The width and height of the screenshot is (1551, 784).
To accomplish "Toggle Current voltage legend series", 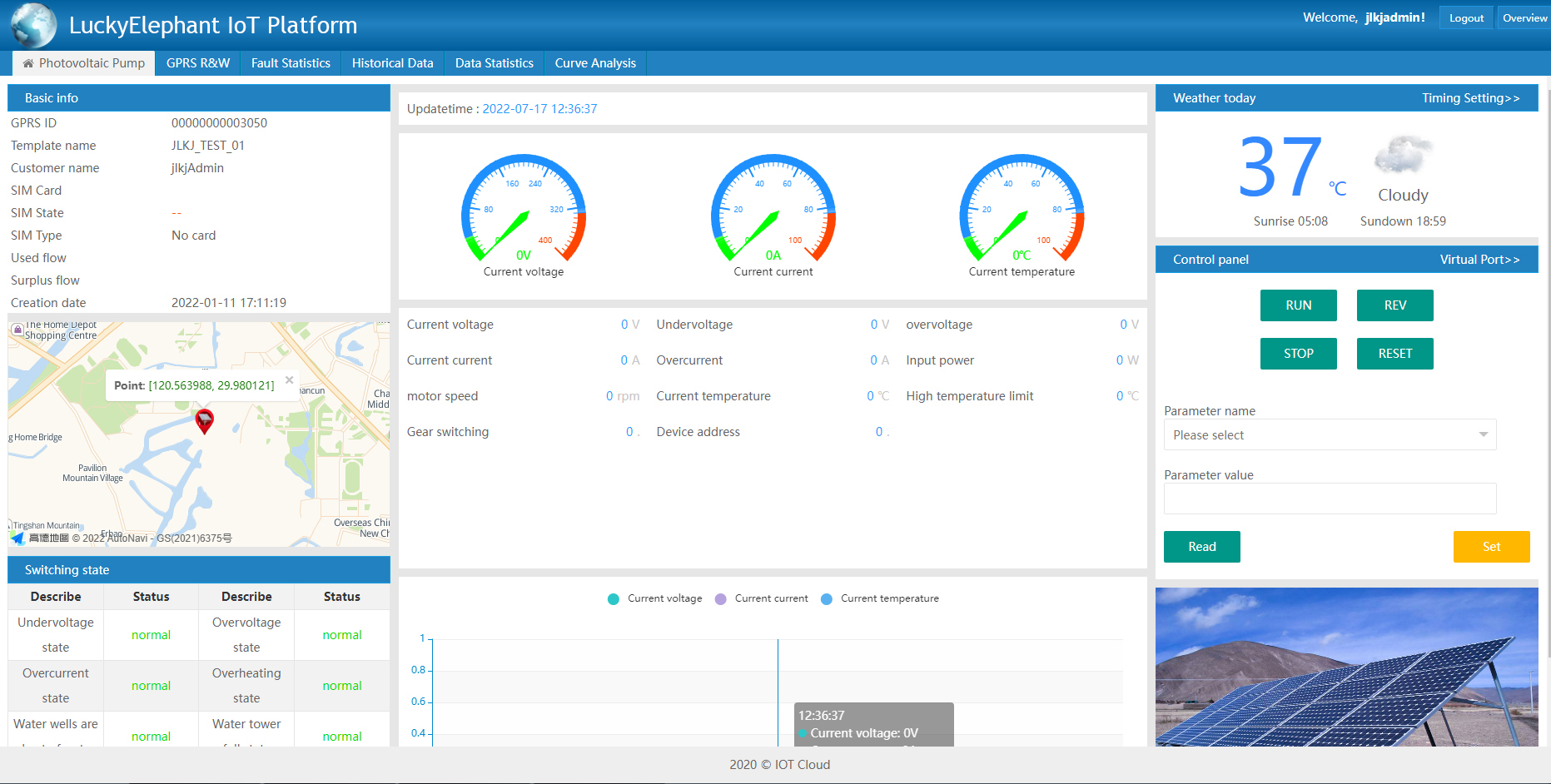I will 655,598.
